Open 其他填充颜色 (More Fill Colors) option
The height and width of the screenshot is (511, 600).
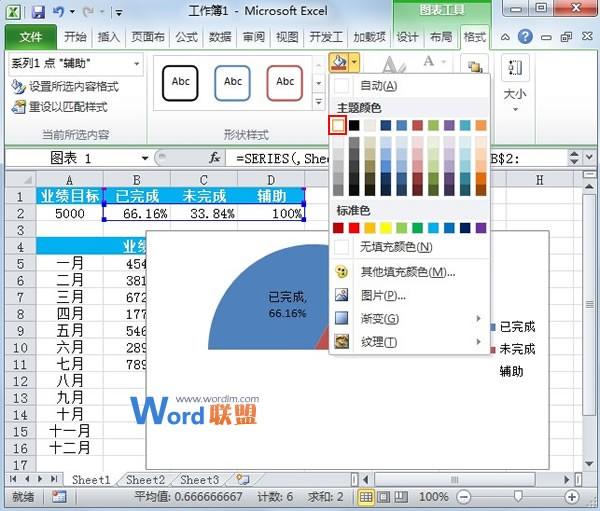[x=407, y=271]
